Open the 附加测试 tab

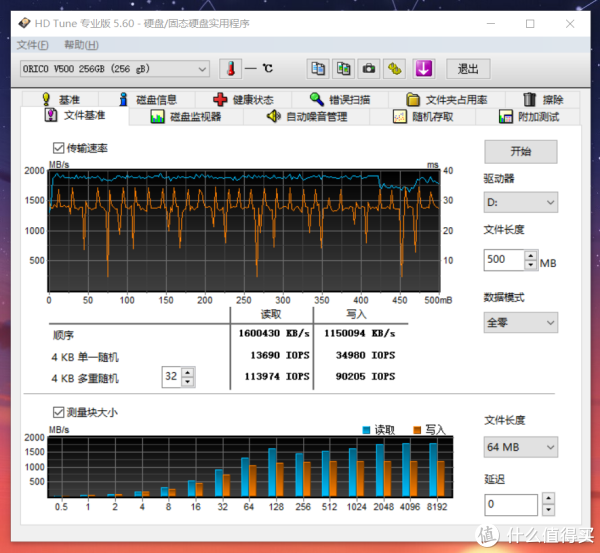[x=528, y=116]
